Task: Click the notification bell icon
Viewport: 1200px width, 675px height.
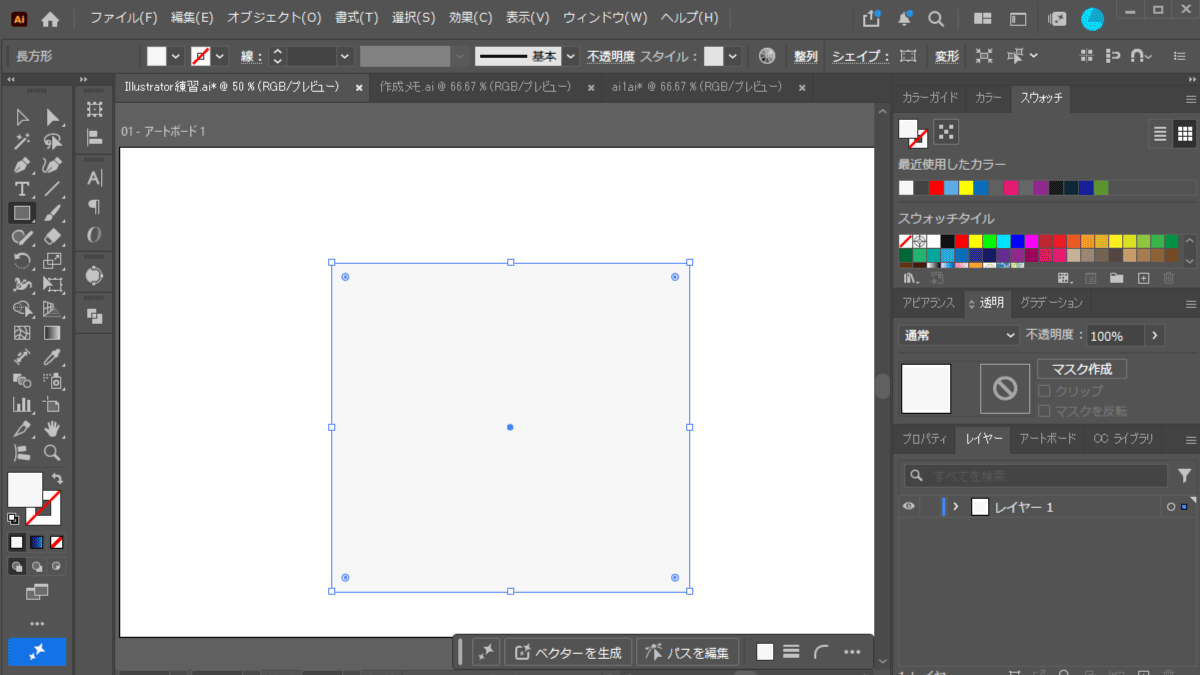Action: [905, 18]
